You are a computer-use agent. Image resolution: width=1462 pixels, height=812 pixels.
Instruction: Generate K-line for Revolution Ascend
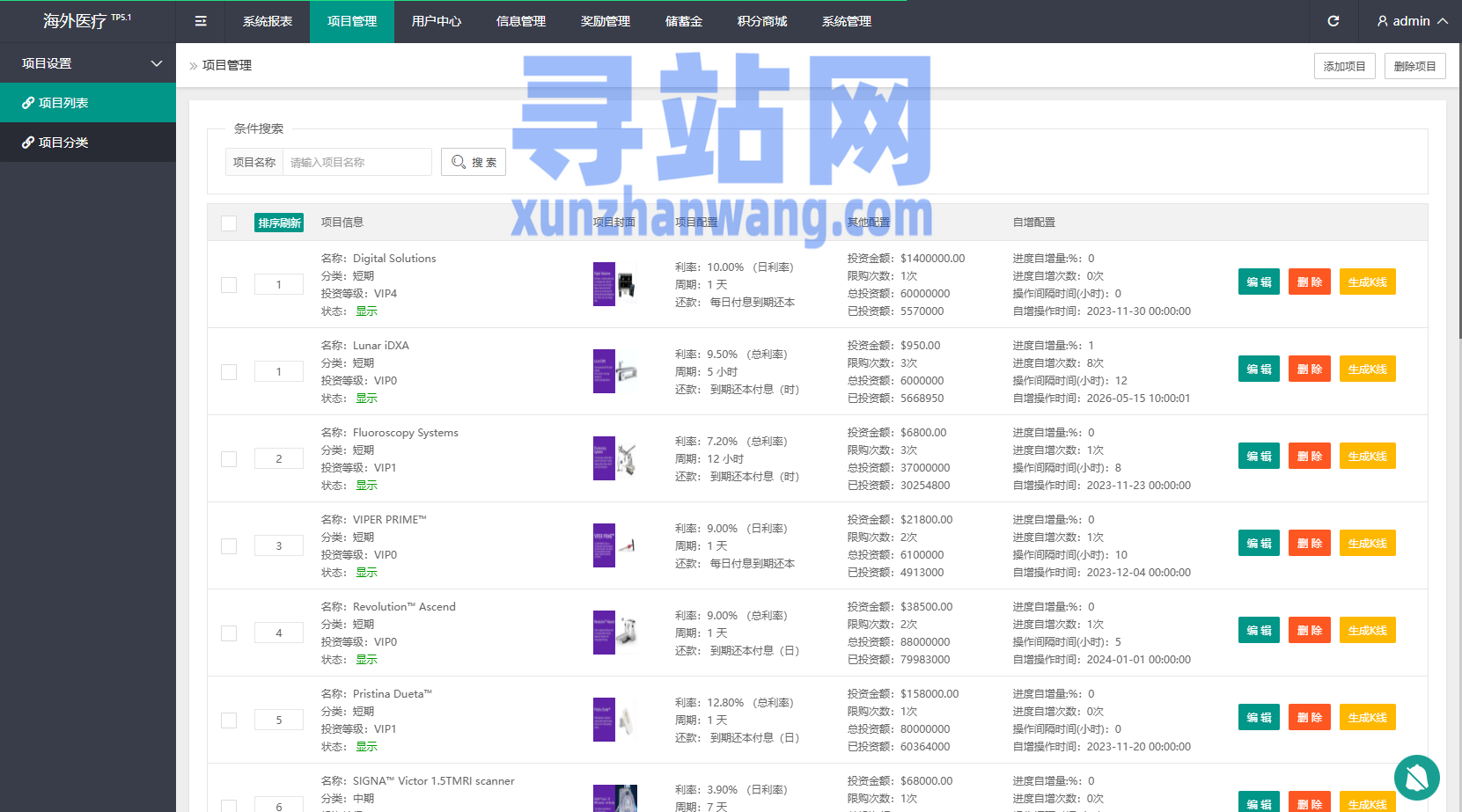click(x=1367, y=630)
